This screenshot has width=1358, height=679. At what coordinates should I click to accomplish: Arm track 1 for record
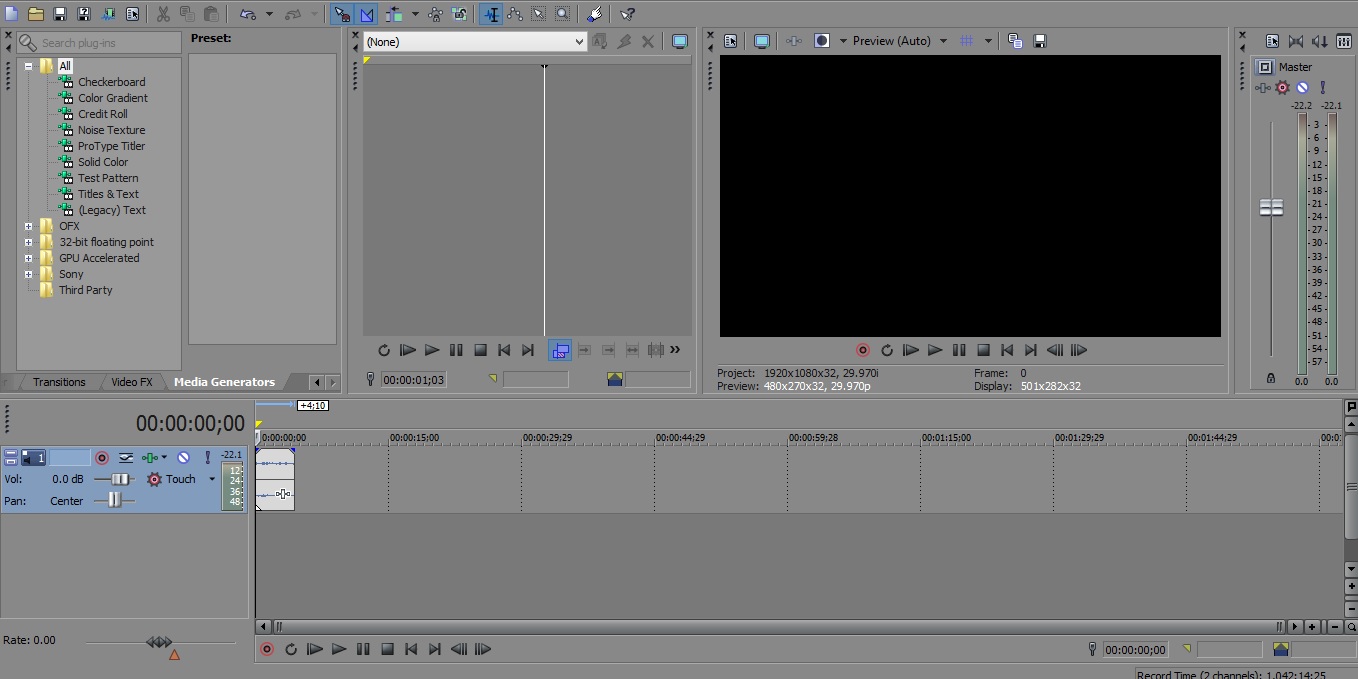tap(102, 457)
